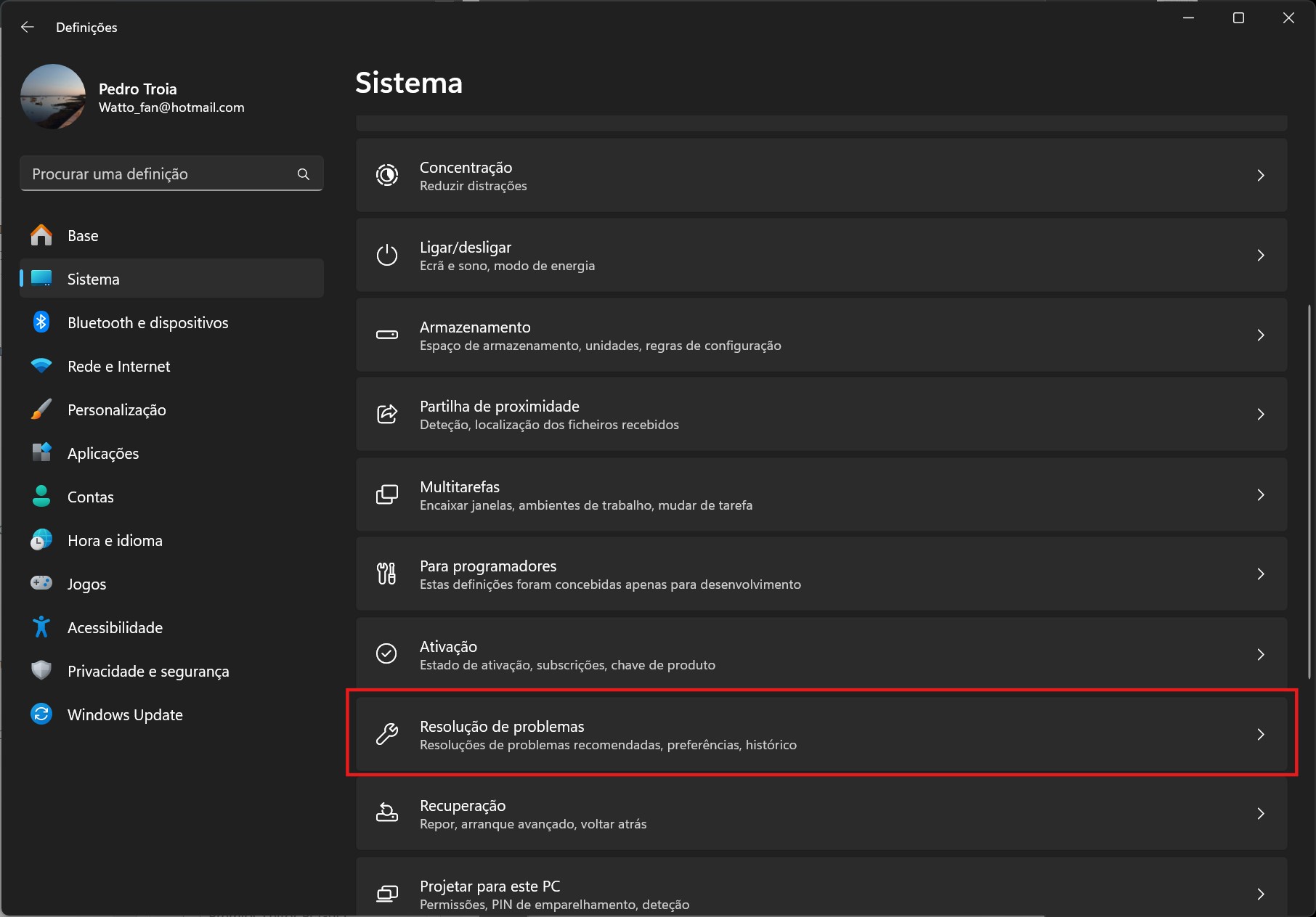Open the Personalização section
The height and width of the screenshot is (917, 1316).
point(171,409)
